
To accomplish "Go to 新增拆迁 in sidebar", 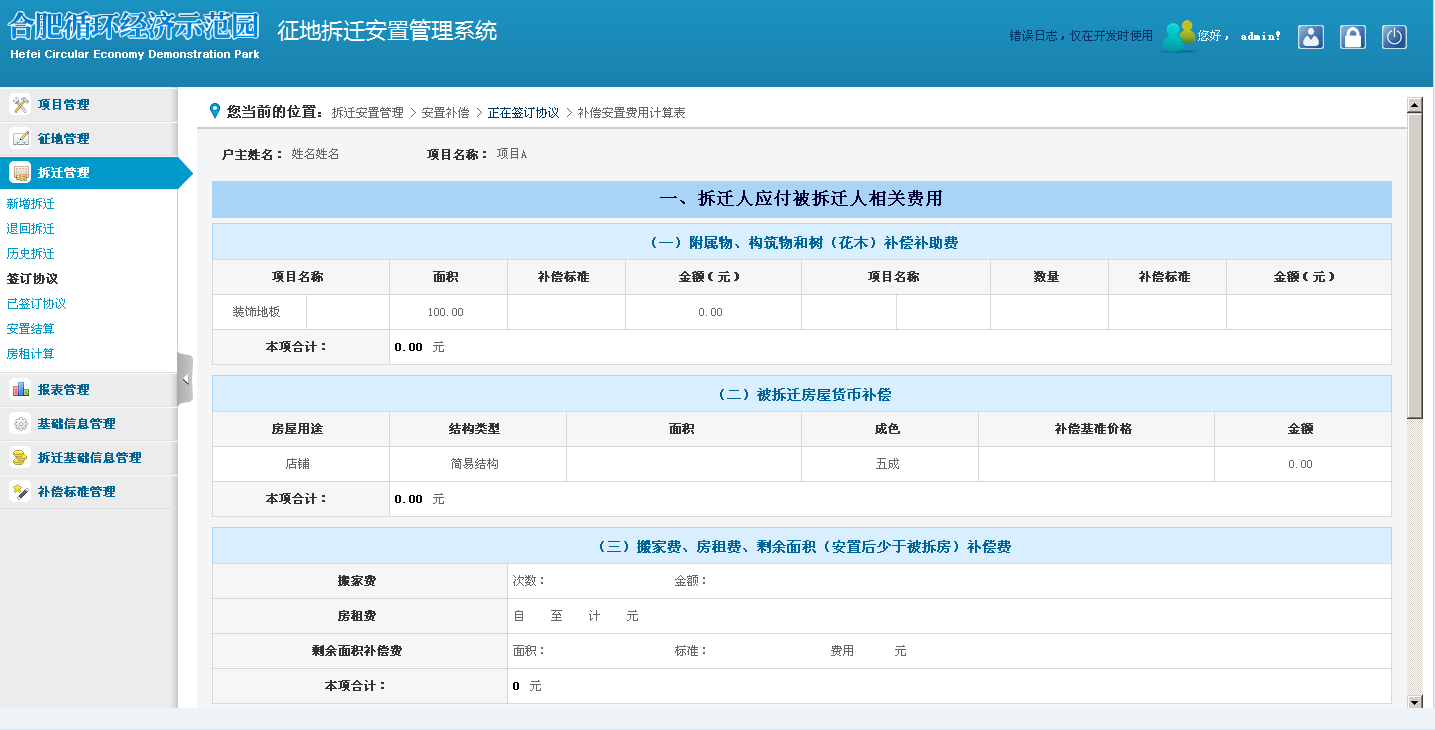I will click(31, 204).
